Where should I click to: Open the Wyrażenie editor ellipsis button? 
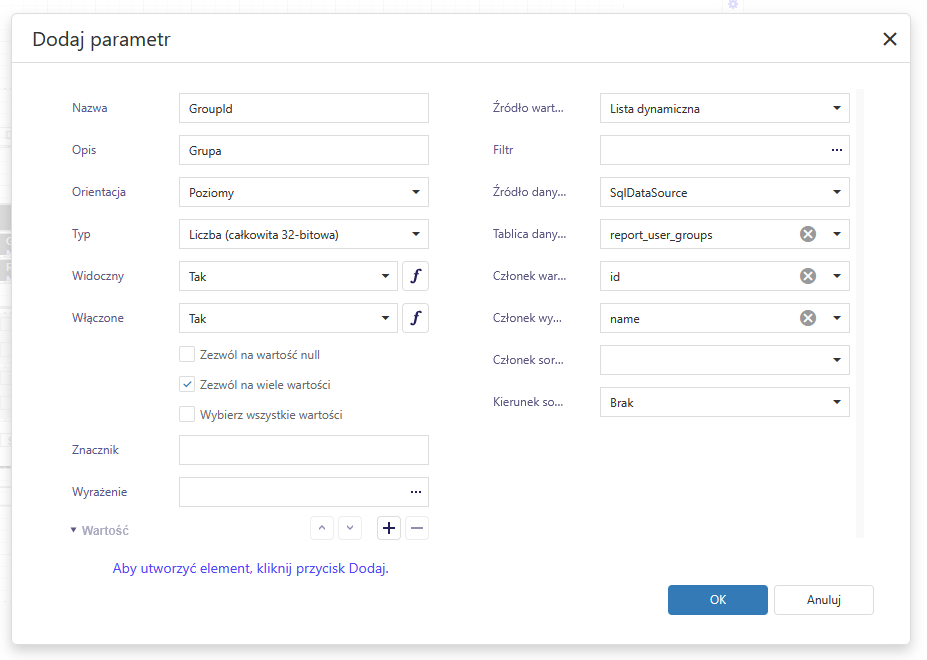coord(415,492)
